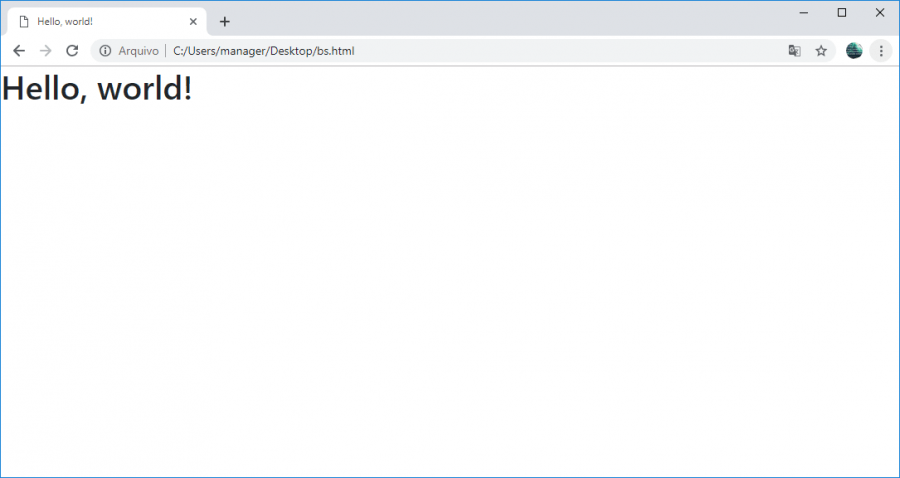Click the "Hello, world!" heading text
Screen dimensions: 900x478
click(x=98, y=89)
